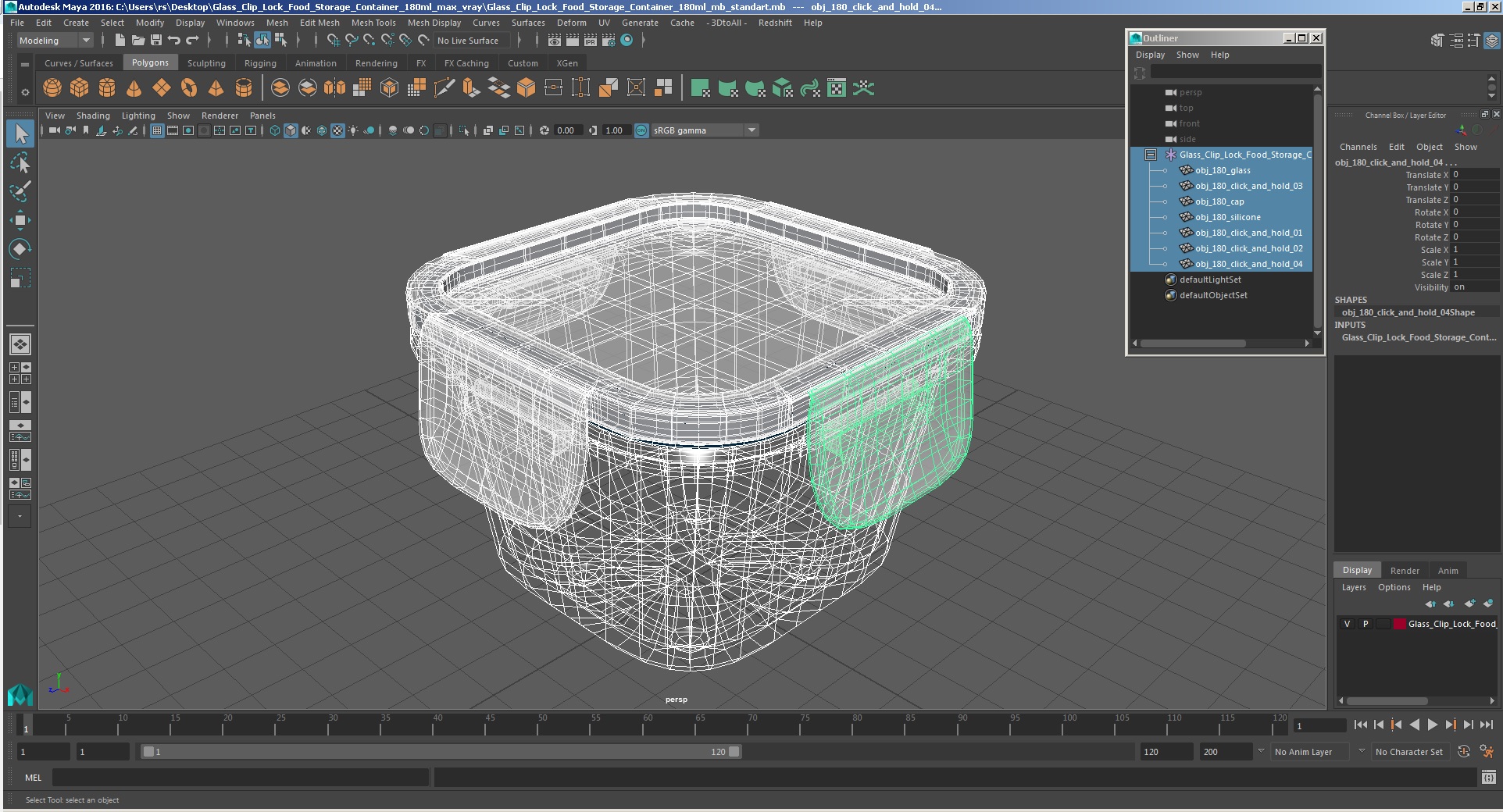This screenshot has height=812, width=1503.
Task: Switch to four-view pane layout
Action: coord(20,373)
